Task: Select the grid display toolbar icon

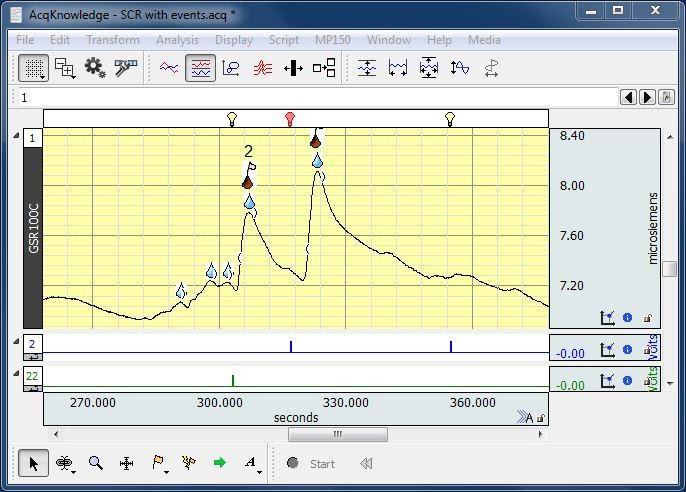Action: tap(34, 68)
